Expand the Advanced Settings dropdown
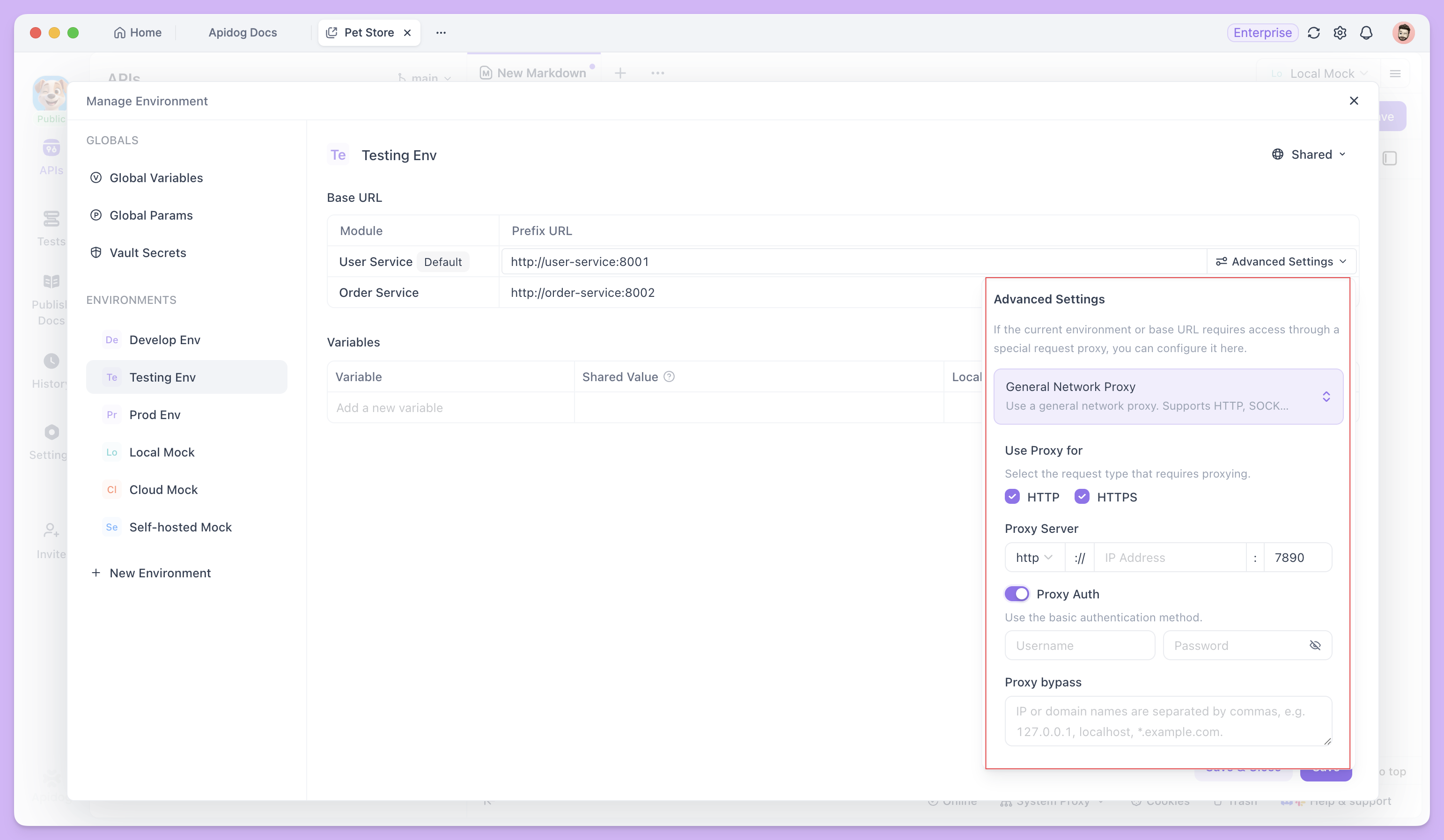 tap(1281, 261)
